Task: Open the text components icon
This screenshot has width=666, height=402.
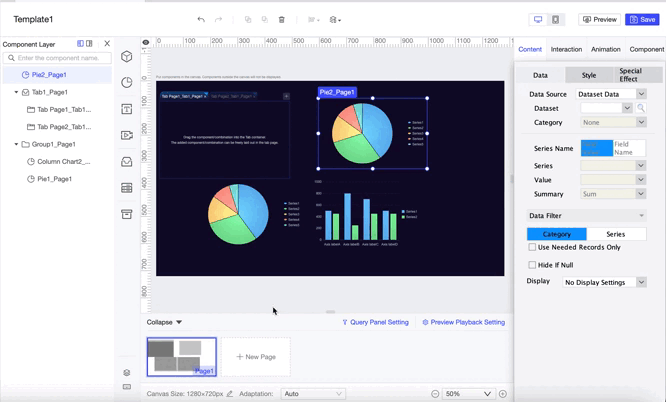Action: (x=127, y=109)
